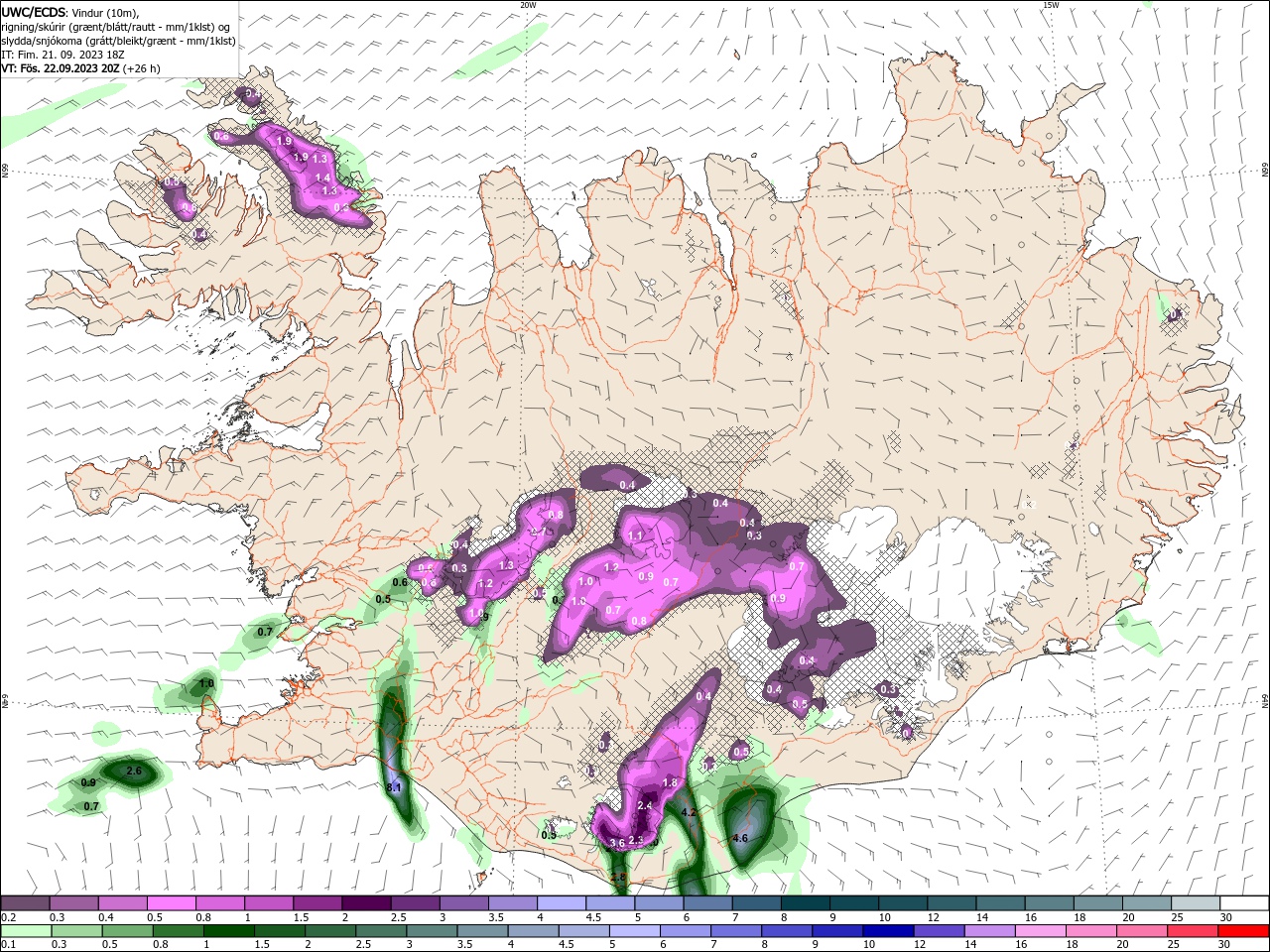This screenshot has height=952, width=1270.
Task: Click the 4.2 rain value label
Action: 691,812
